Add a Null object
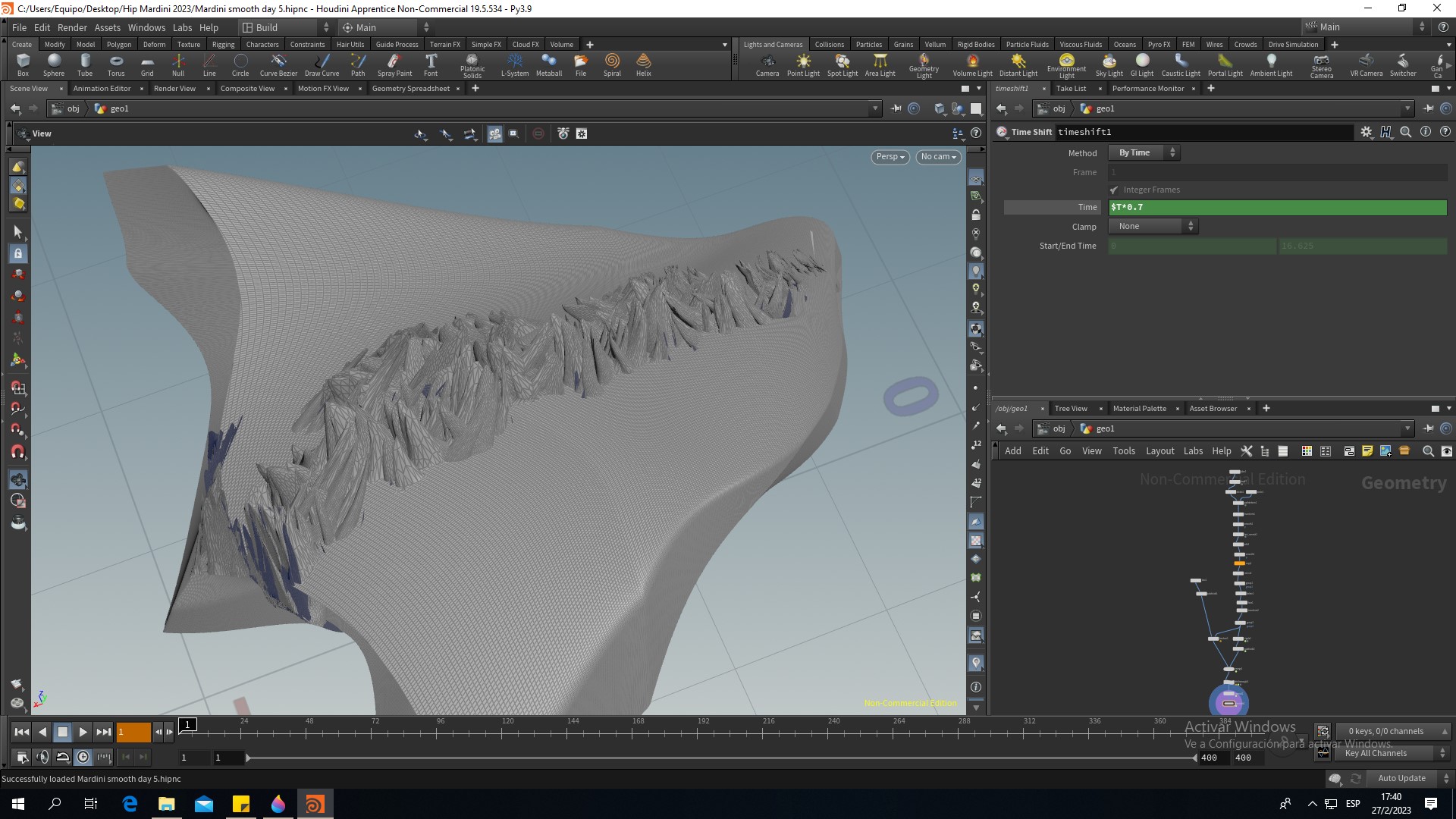The image size is (1456, 819). 178,64
